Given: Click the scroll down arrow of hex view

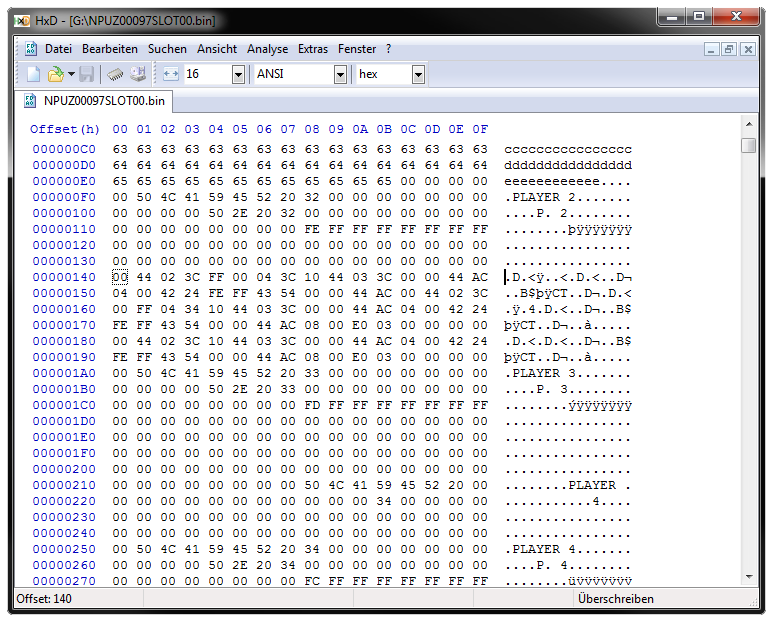Looking at the screenshot, I should click(x=749, y=577).
